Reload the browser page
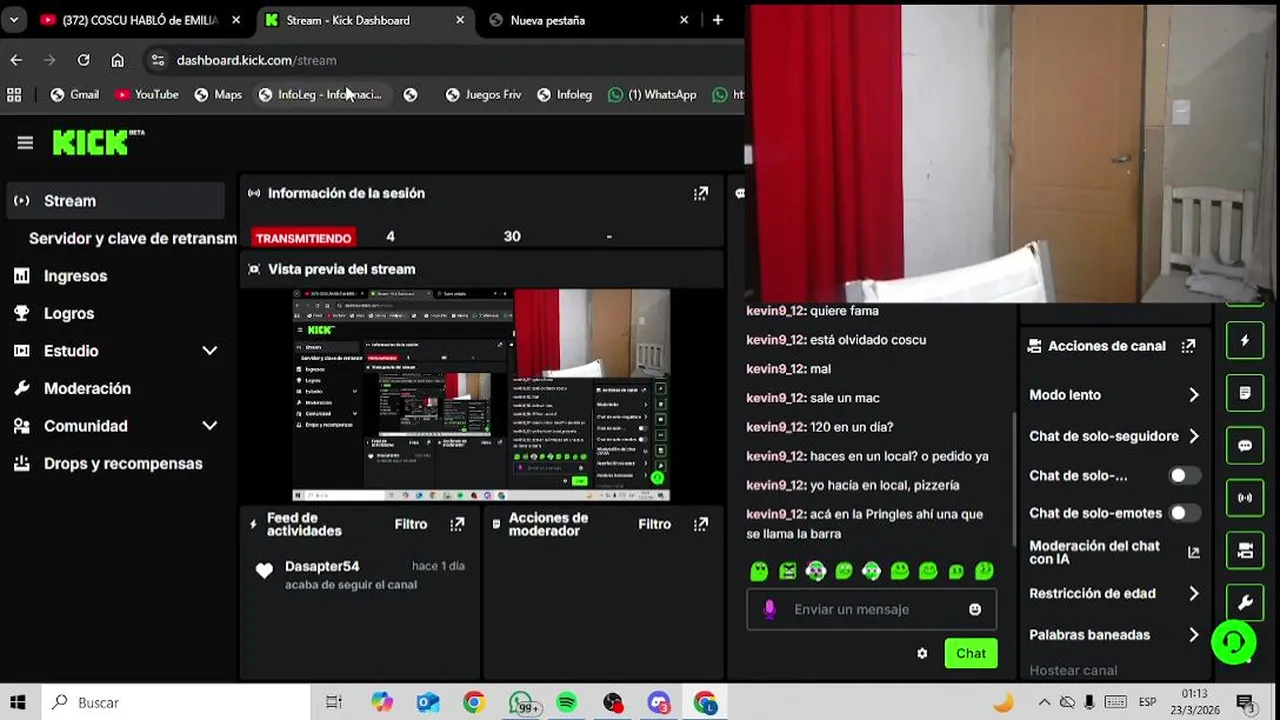 pos(84,60)
